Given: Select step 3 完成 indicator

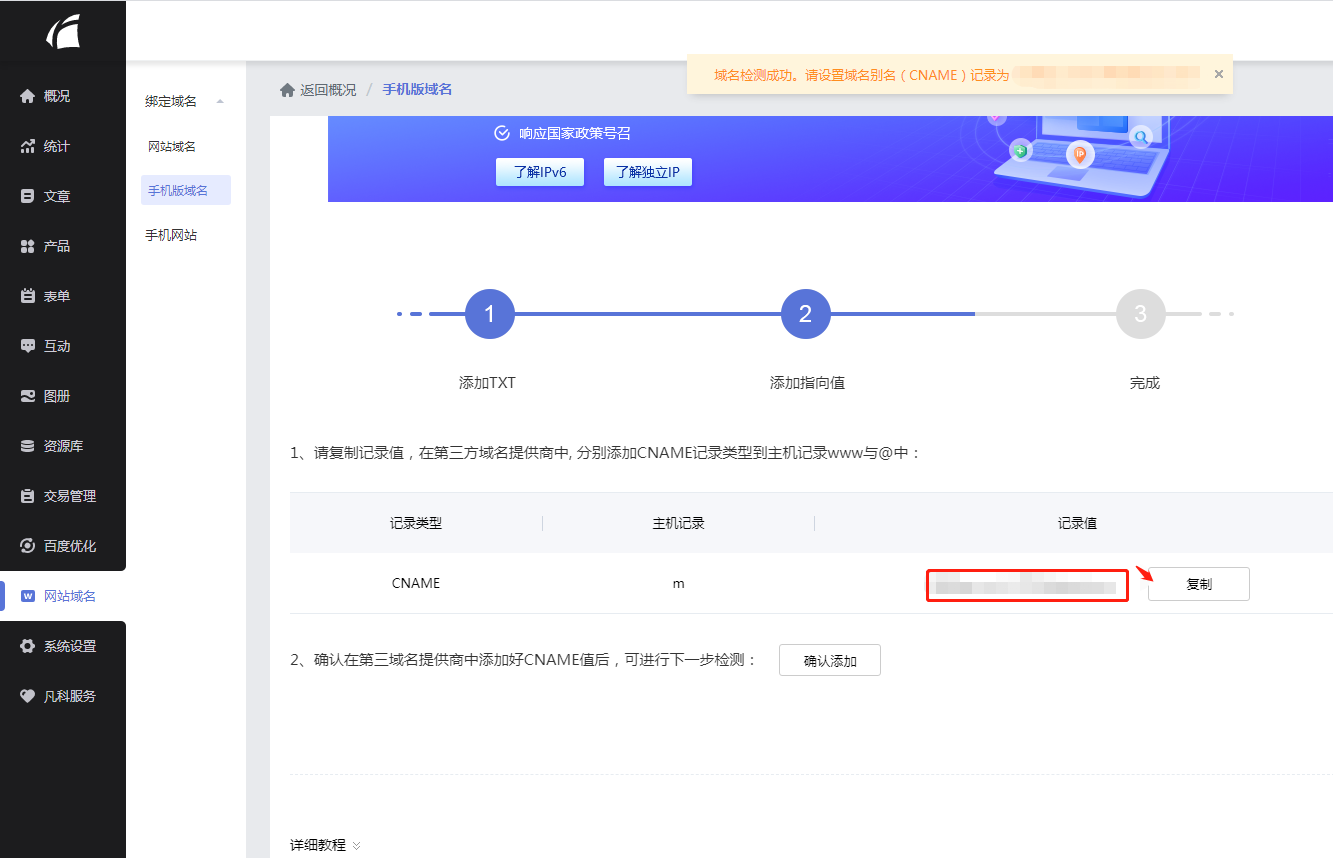Looking at the screenshot, I should (x=1143, y=313).
